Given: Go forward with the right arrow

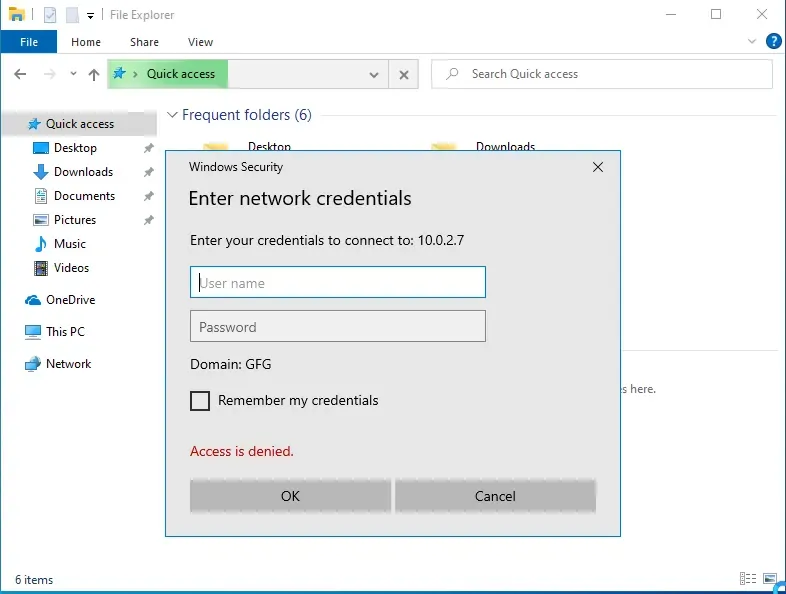Looking at the screenshot, I should tap(50, 74).
